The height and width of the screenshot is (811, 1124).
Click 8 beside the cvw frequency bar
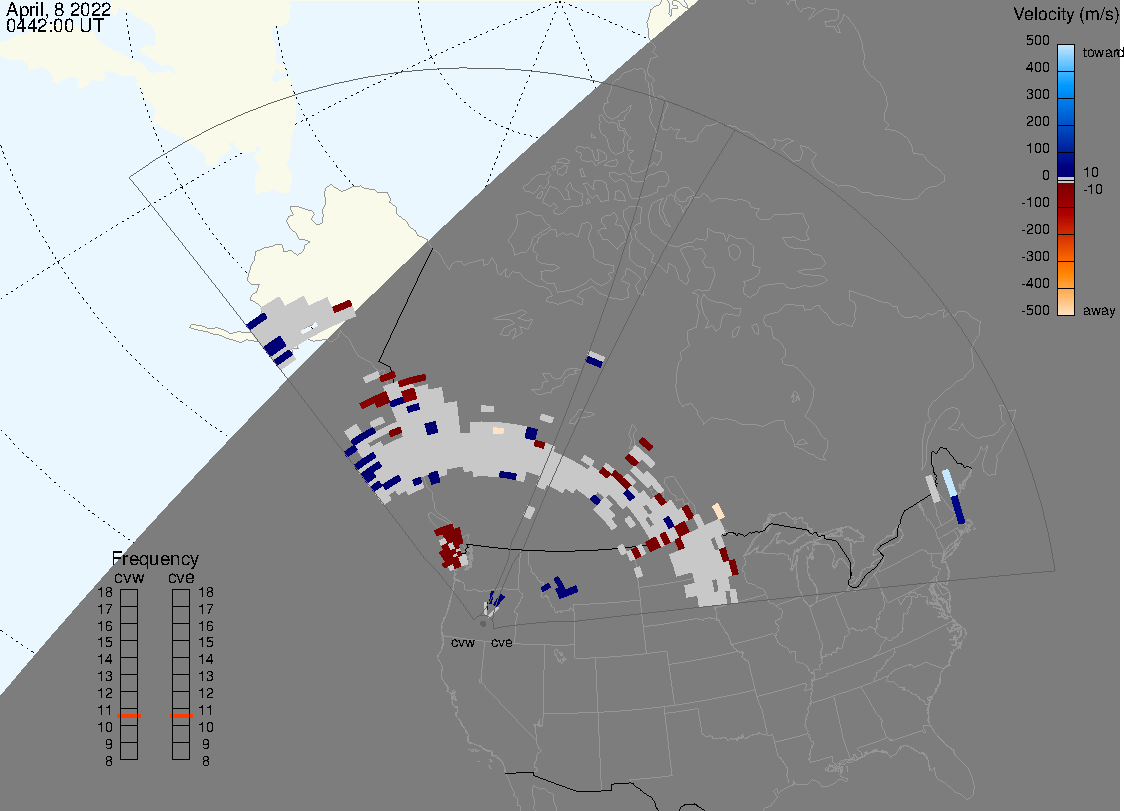[x=109, y=762]
